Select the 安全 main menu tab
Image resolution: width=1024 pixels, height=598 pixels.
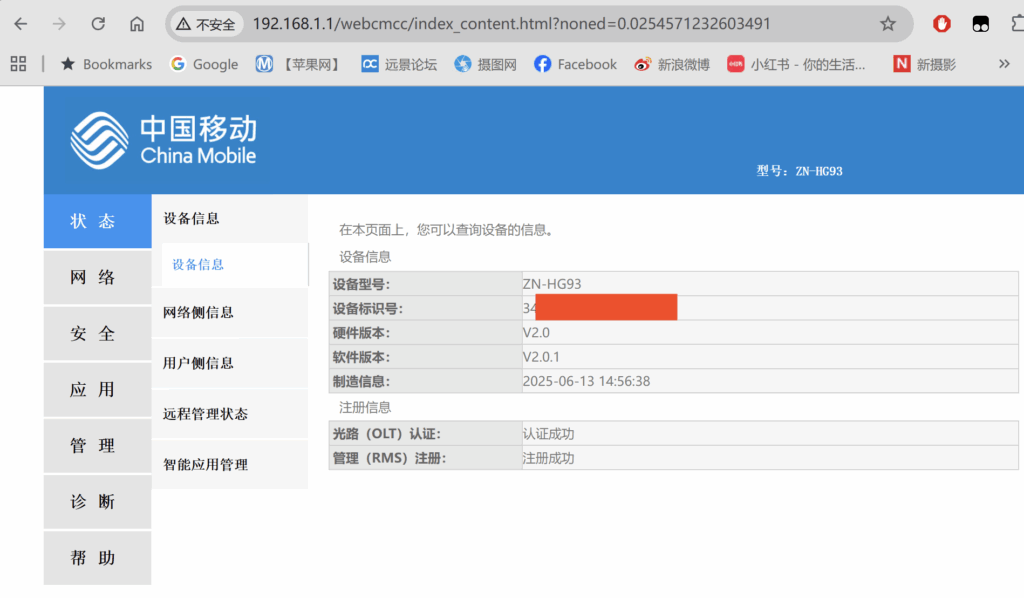tap(97, 334)
